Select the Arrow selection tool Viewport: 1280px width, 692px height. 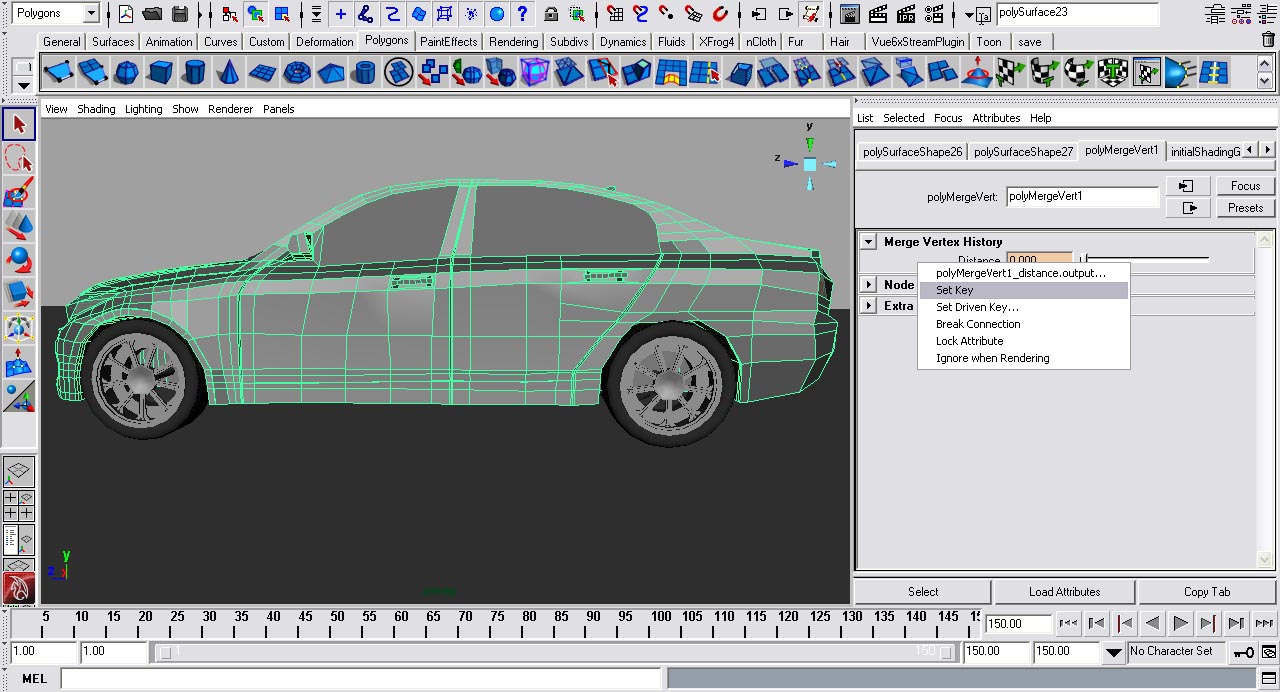pos(19,124)
